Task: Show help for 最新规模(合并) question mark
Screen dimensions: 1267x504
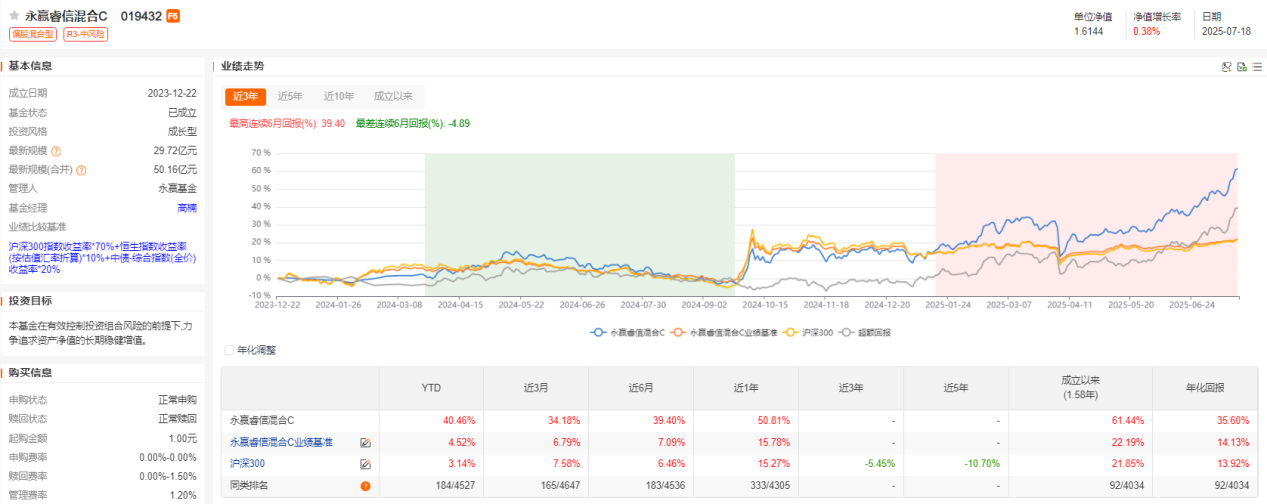Action: coord(80,170)
